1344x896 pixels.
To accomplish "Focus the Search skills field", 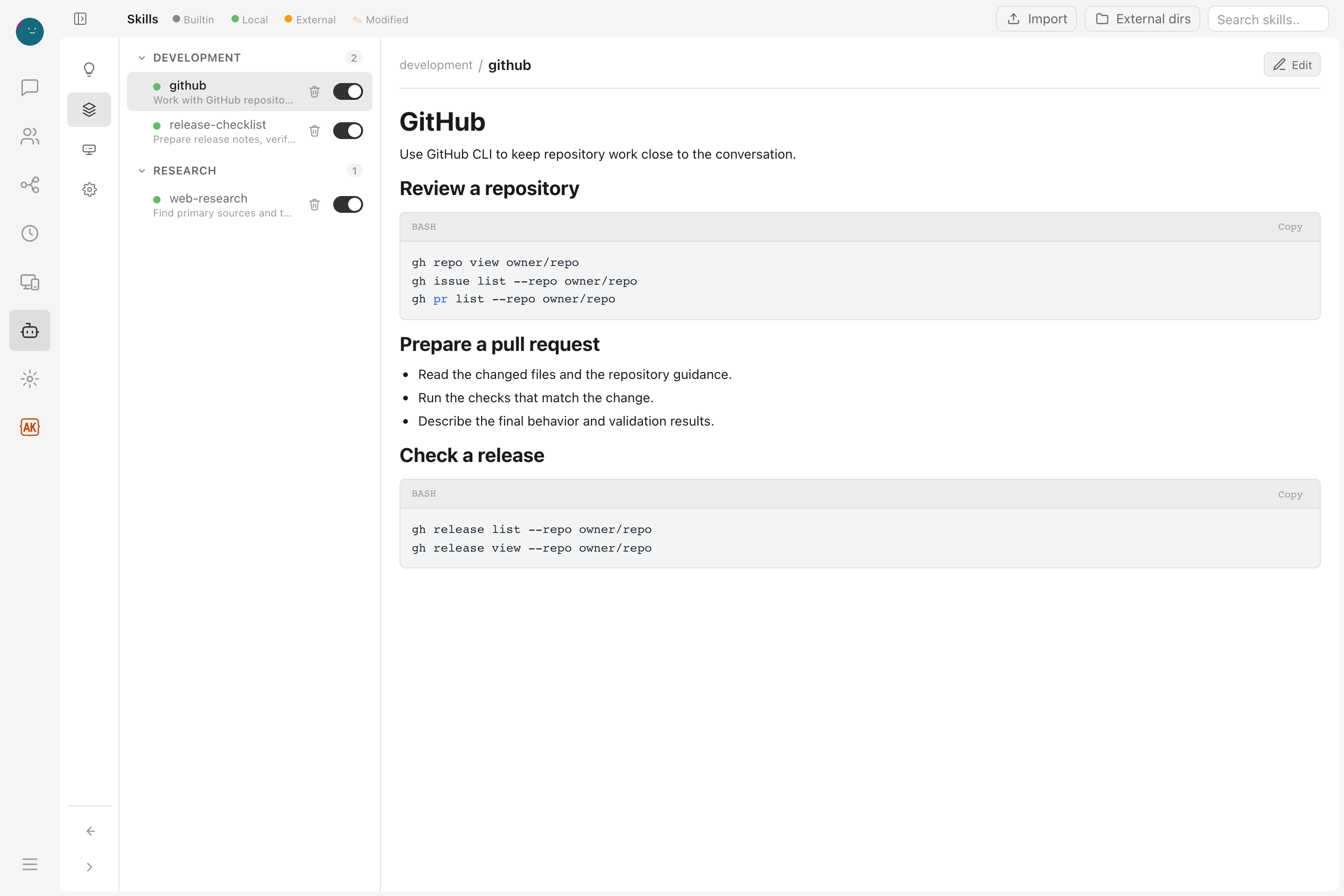I will coord(1268,19).
